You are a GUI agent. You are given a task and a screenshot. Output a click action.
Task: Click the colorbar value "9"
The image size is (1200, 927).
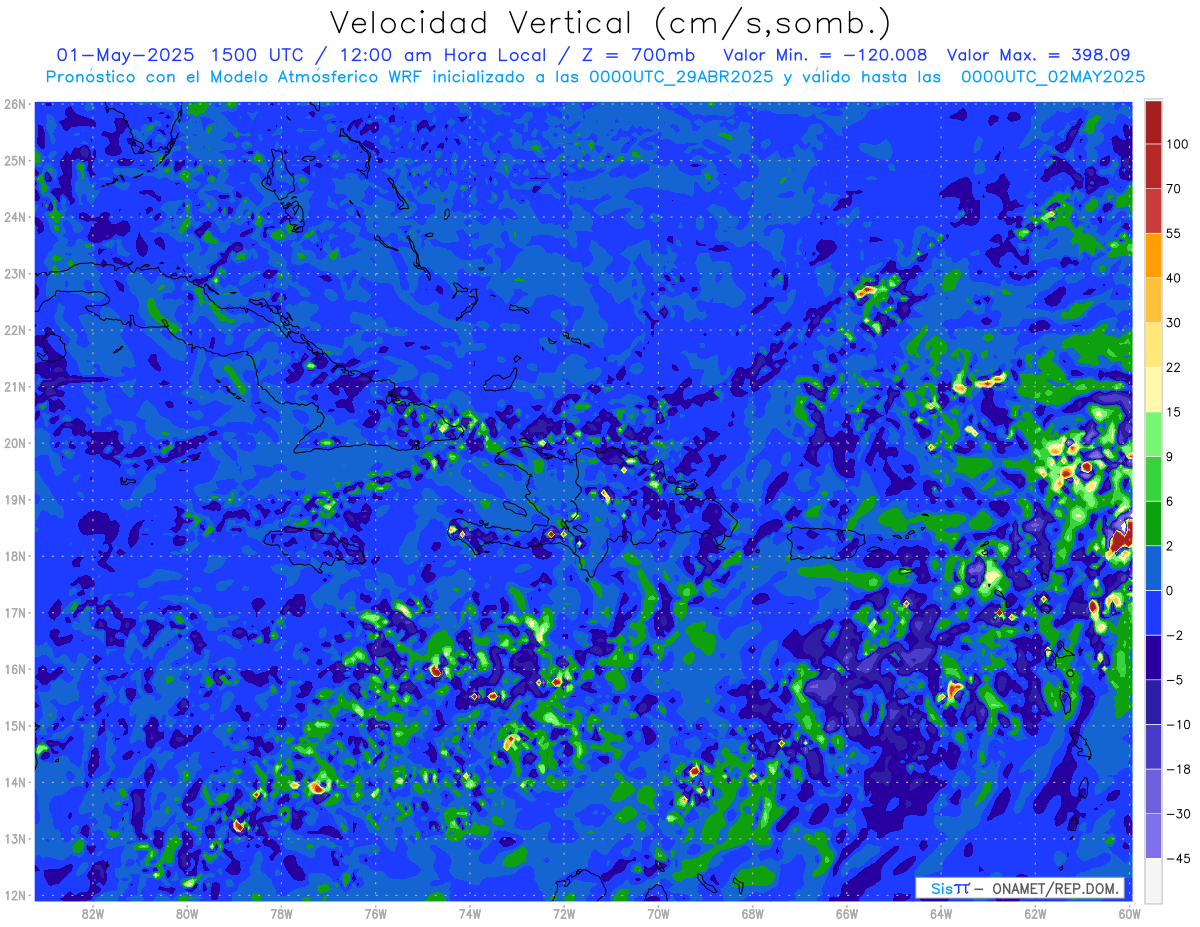1170,456
